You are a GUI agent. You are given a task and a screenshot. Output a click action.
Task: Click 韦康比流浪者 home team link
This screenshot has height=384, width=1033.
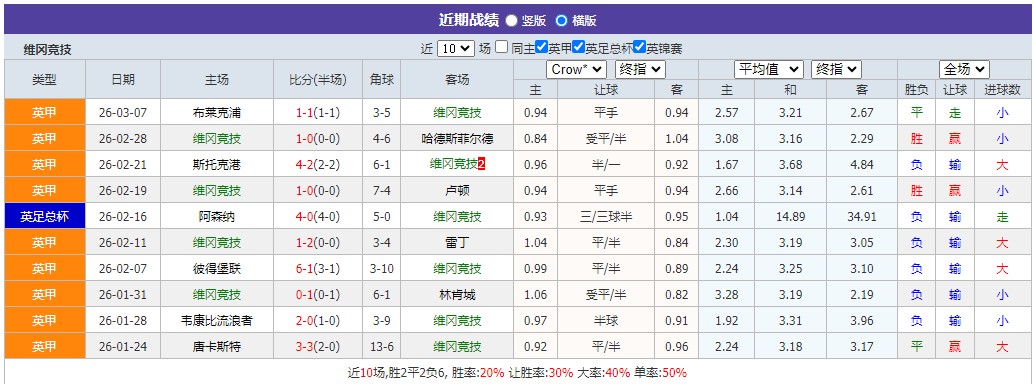[x=217, y=321]
